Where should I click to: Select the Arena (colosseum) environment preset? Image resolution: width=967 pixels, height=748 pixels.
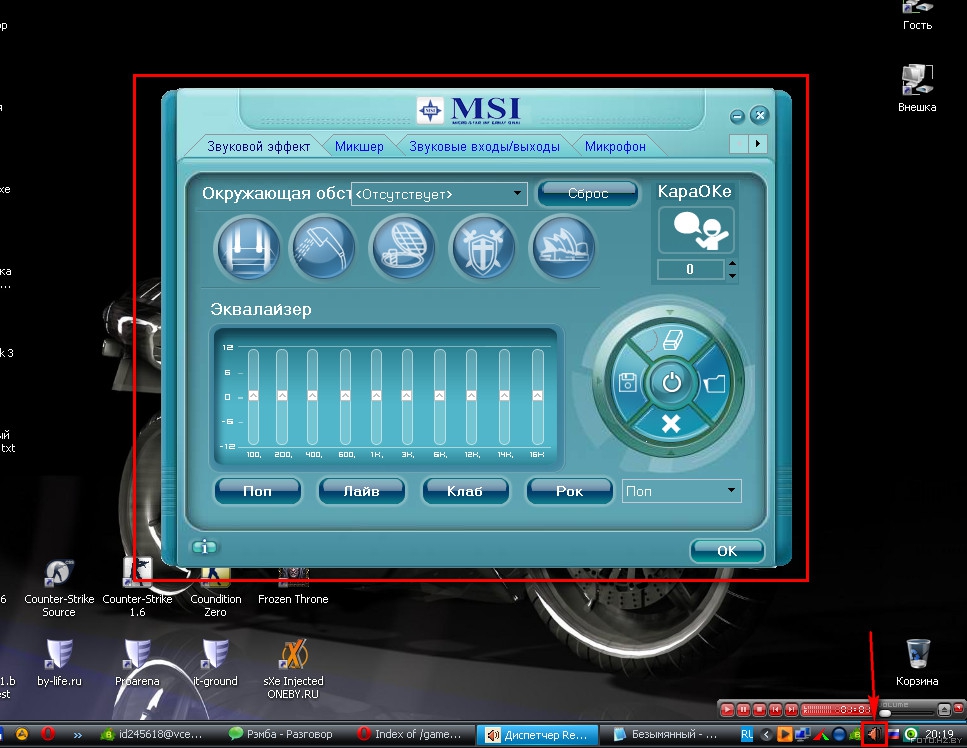pos(402,249)
